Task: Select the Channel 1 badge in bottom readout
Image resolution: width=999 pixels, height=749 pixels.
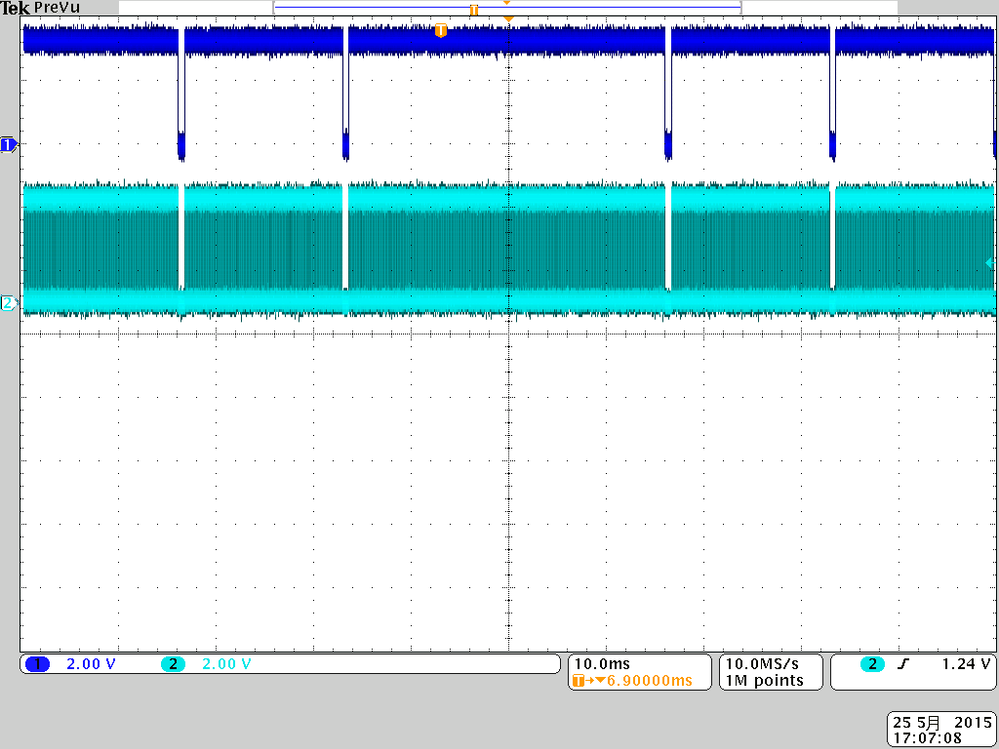Action: (x=37, y=663)
